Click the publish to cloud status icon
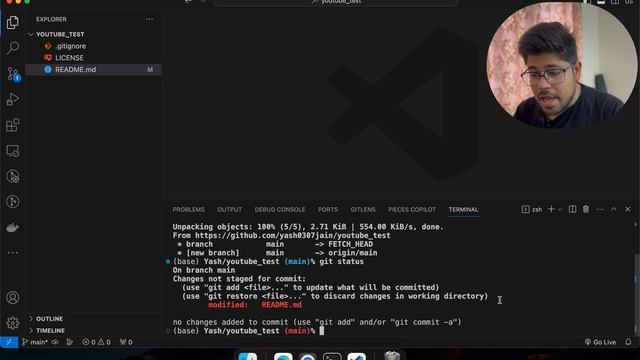The image size is (640, 360). coord(55,342)
